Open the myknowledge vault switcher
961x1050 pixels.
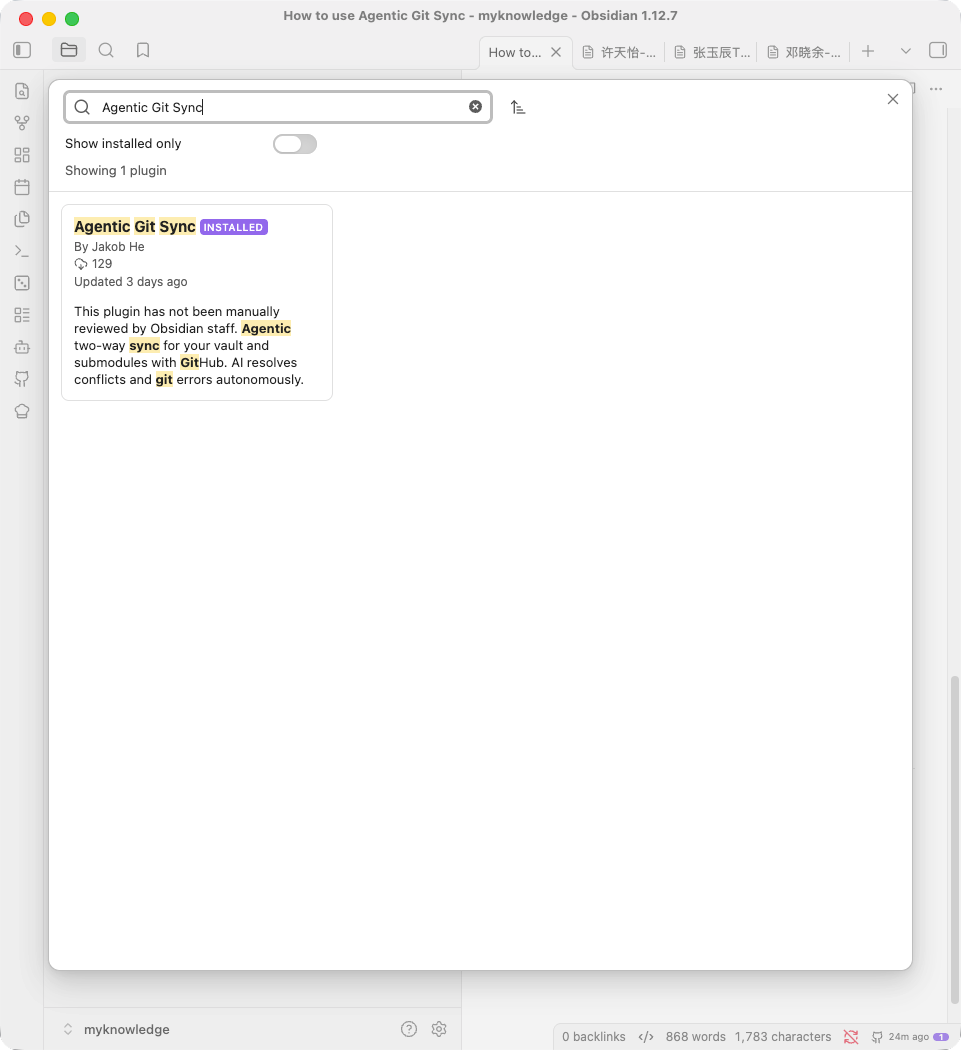point(116,1029)
